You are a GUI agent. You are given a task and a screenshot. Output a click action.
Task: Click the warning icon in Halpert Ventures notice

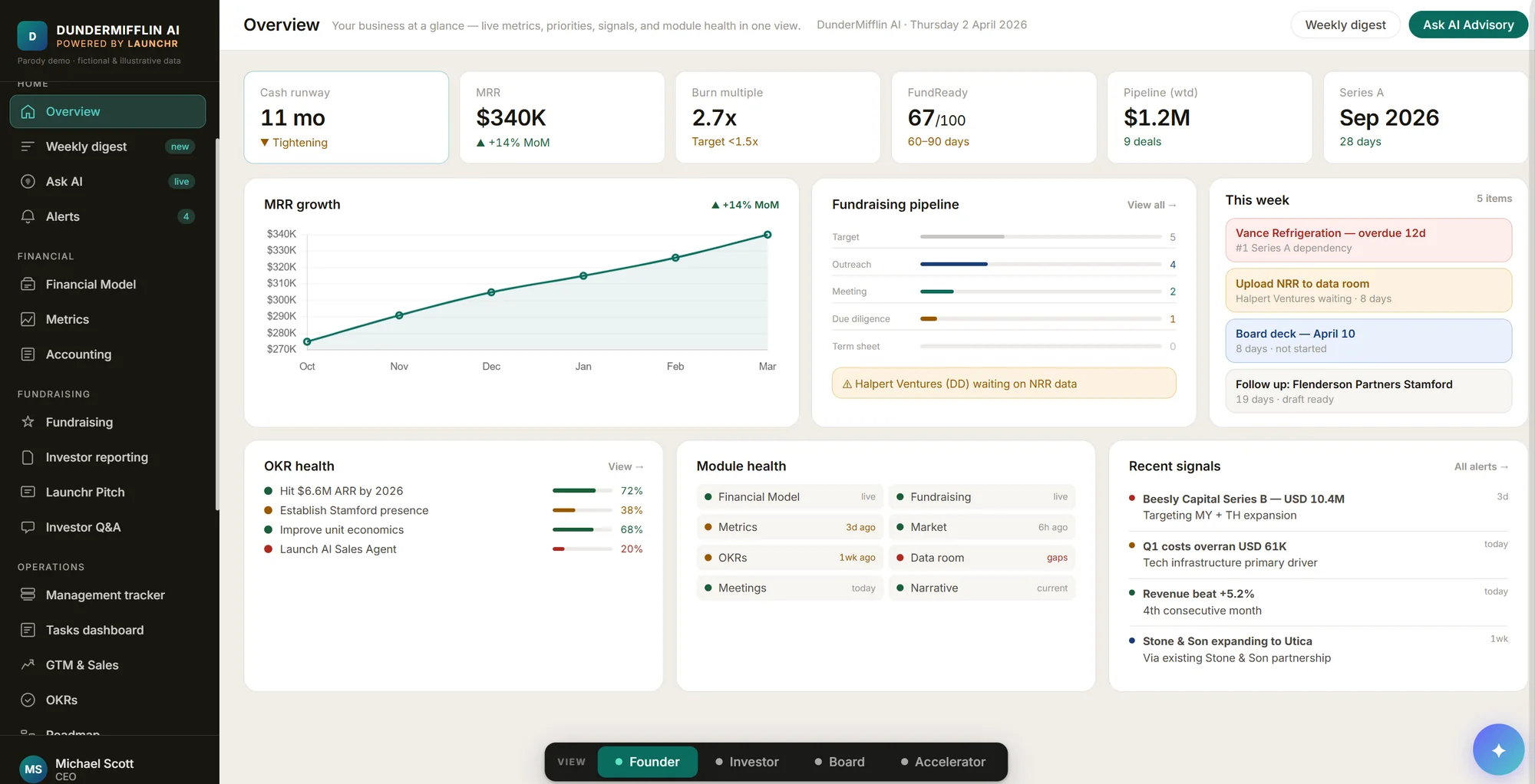tap(847, 384)
